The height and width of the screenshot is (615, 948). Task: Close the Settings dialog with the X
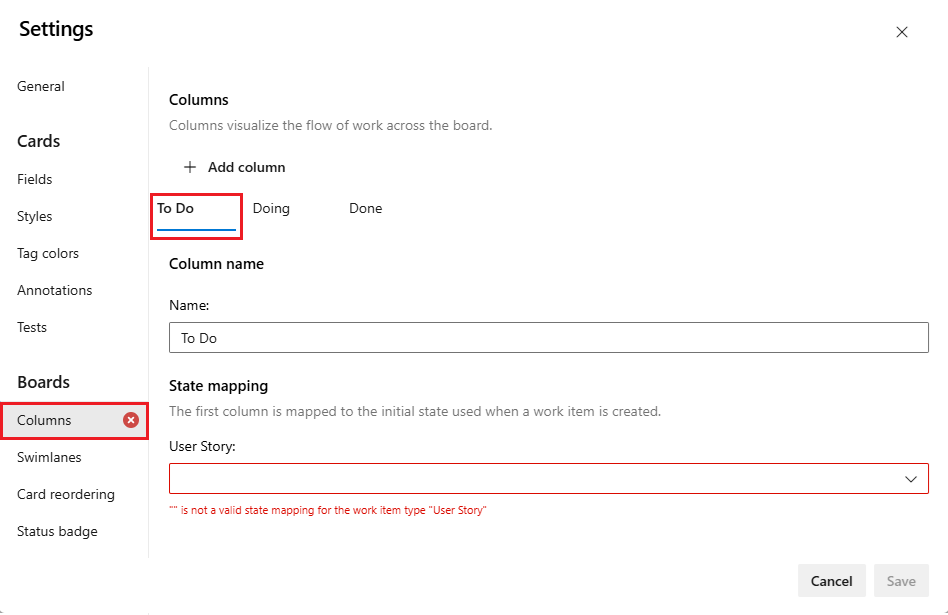[x=902, y=32]
